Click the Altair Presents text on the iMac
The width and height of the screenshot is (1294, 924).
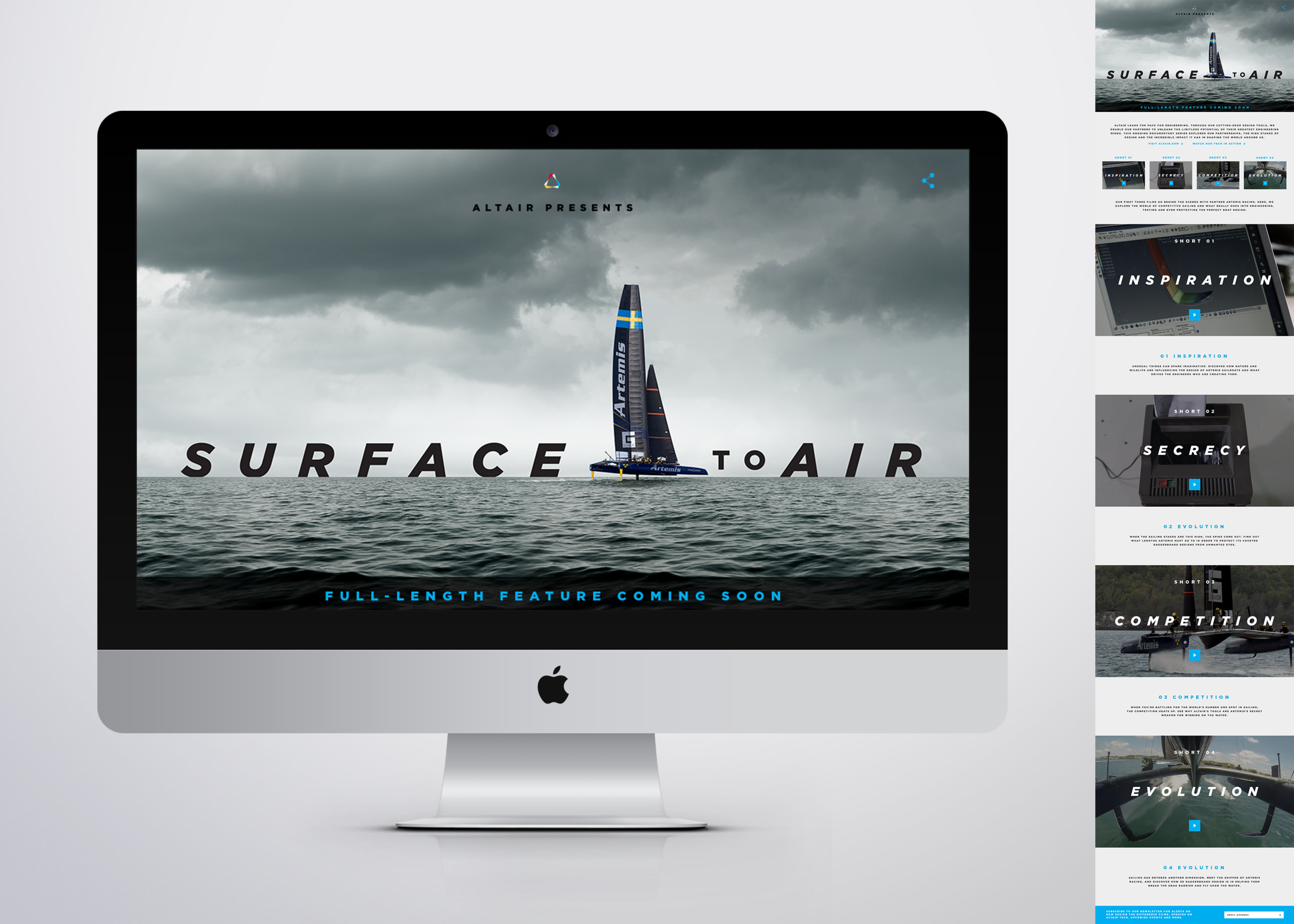(x=553, y=208)
